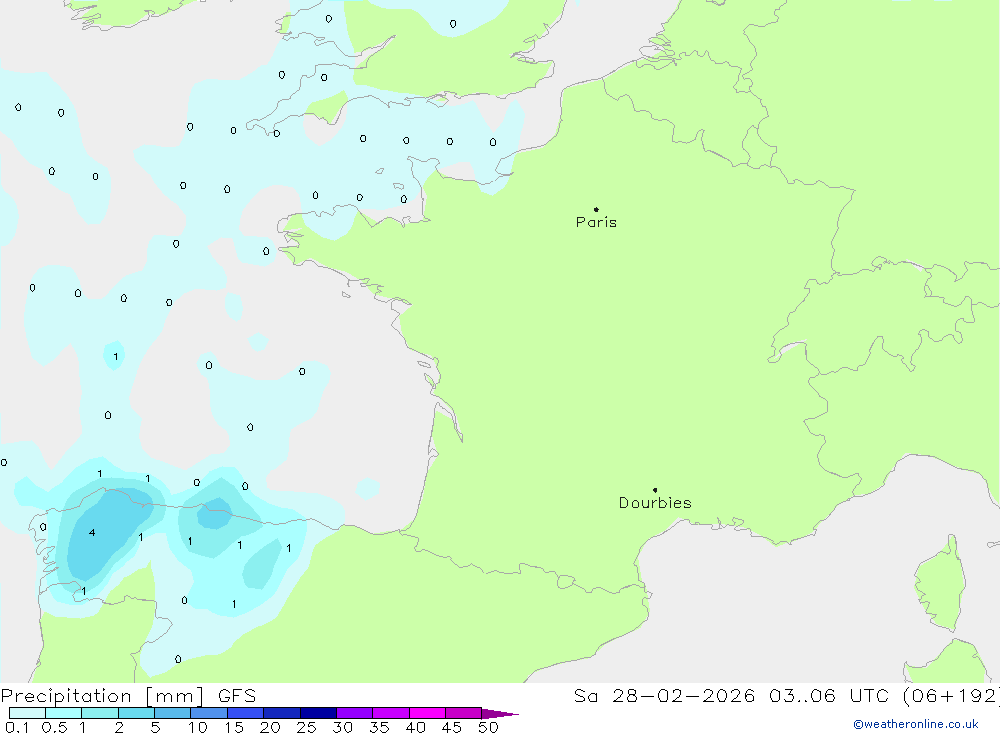Click the 'Precipitation [mm]' title text

click(102, 695)
